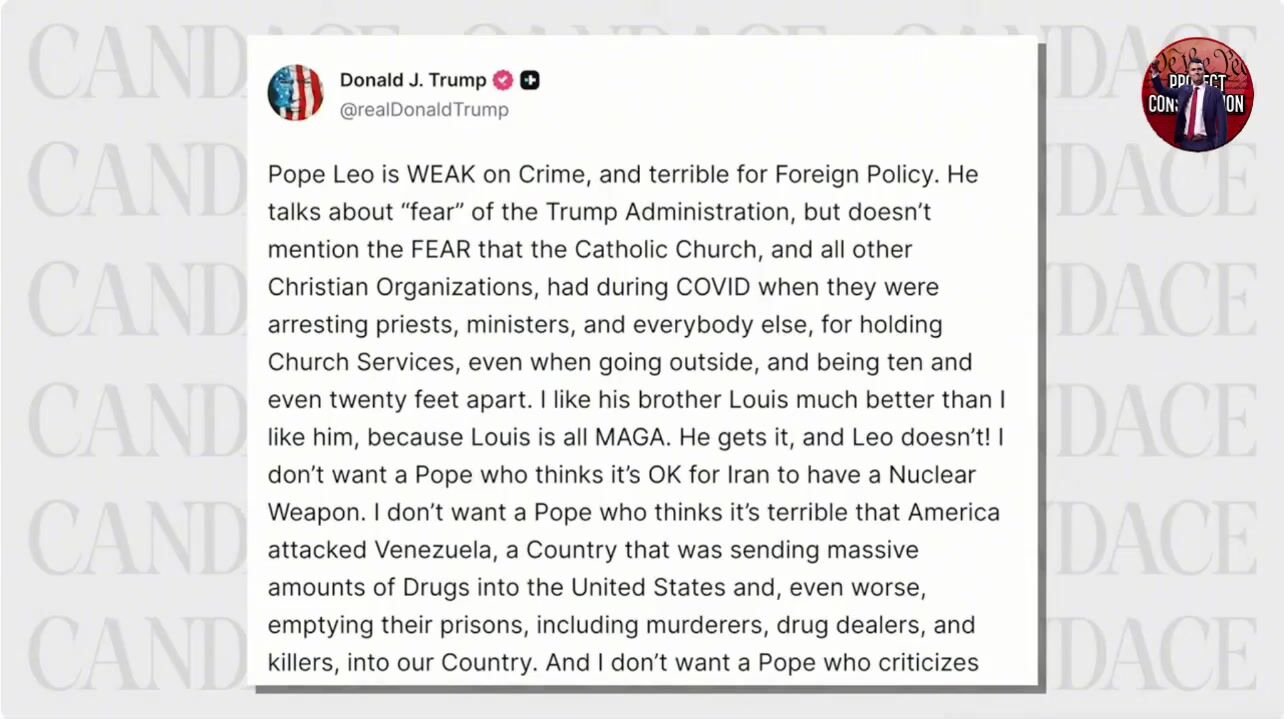Click the word "Nuclear" in the post
Viewport: 1284px width, 719px height.
pos(927,475)
